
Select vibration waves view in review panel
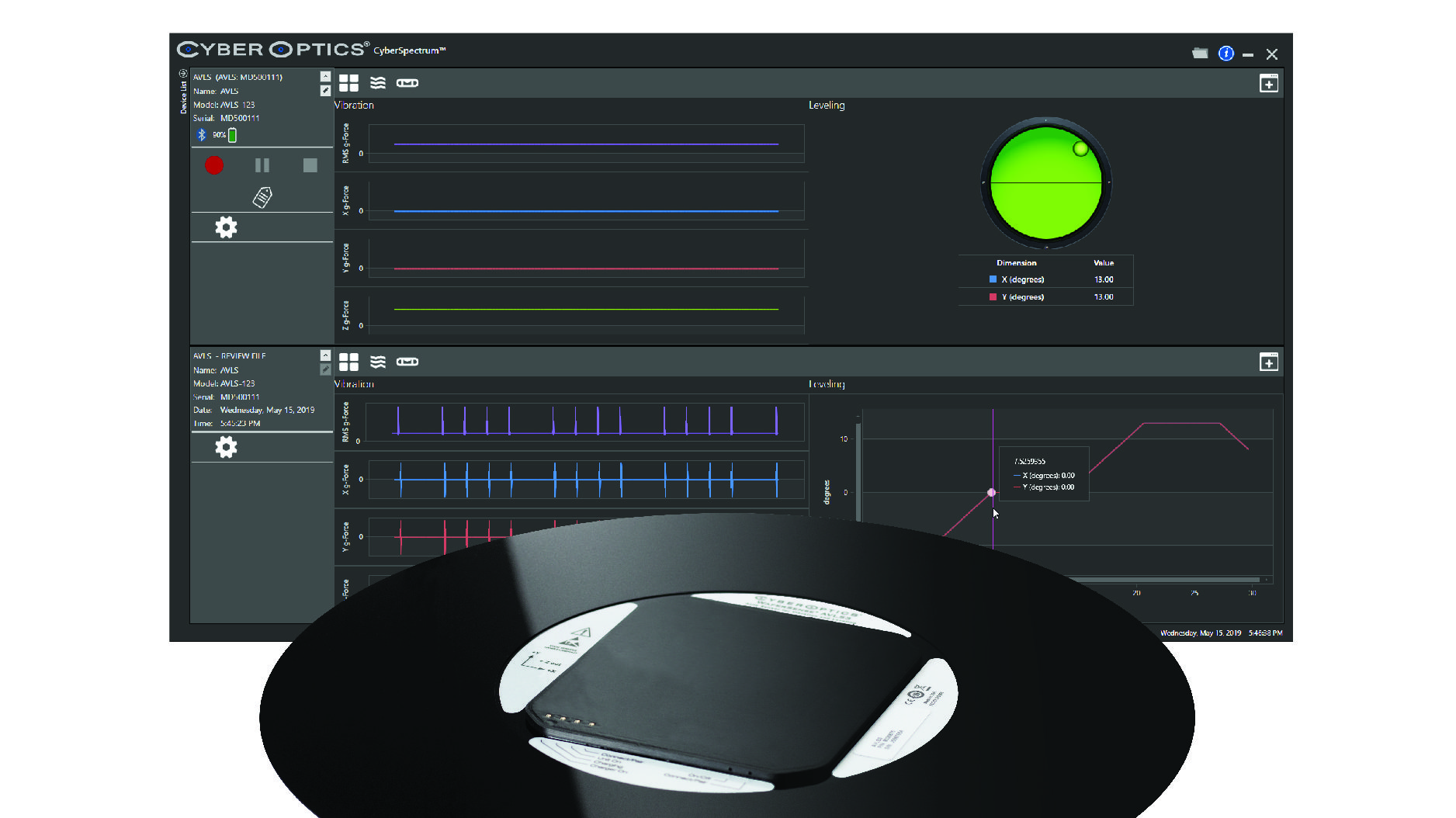[x=378, y=362]
